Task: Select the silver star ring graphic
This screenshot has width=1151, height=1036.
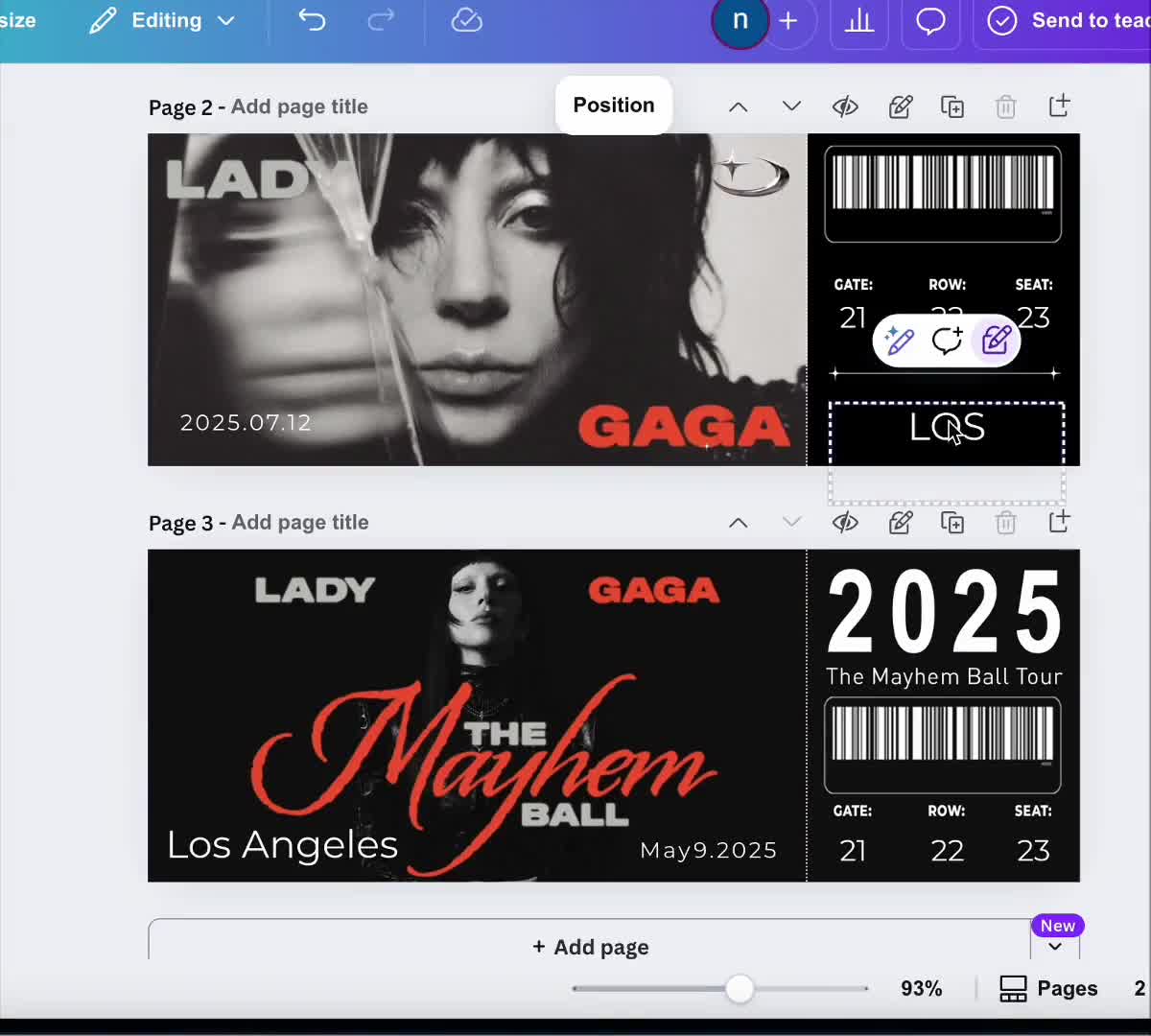Action: pyautogui.click(x=751, y=173)
